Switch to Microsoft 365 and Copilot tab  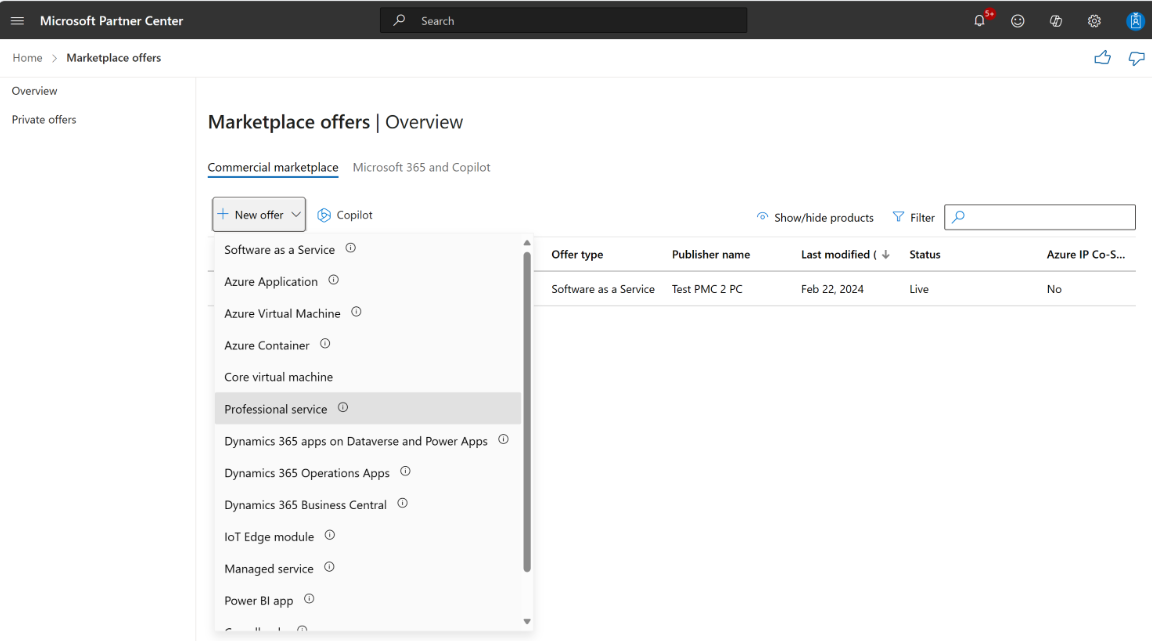421,167
